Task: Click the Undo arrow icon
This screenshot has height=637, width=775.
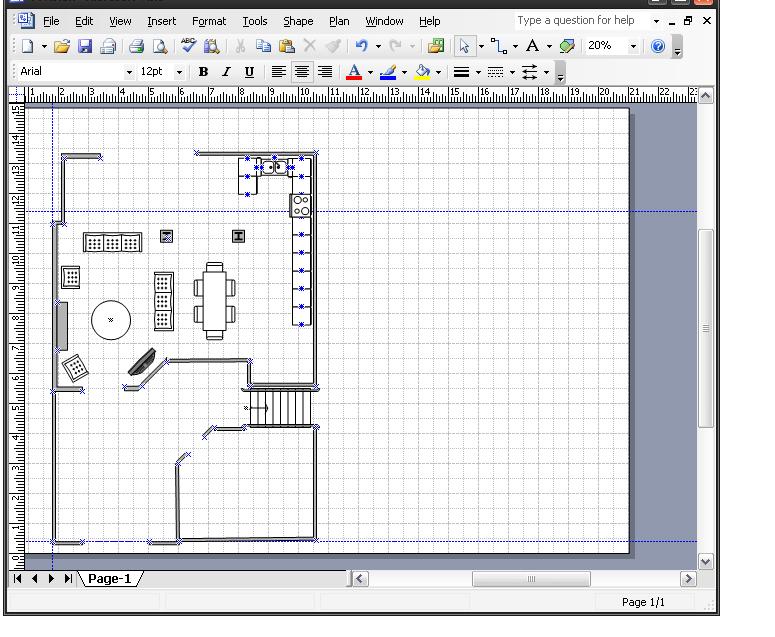Action: tap(361, 46)
